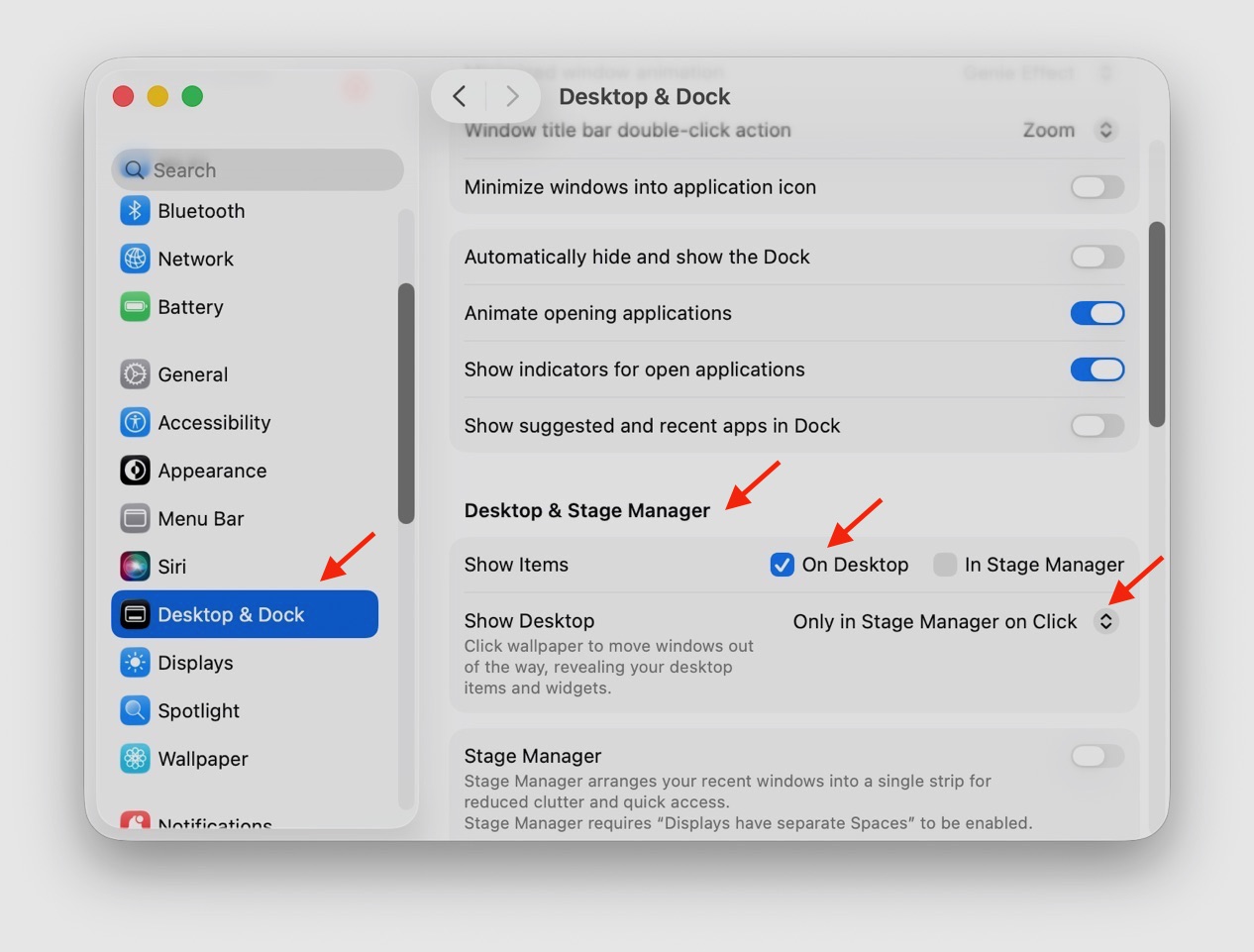Open title bar double-click action Zoom dropdown
The width and height of the screenshot is (1254, 952).
[x=1105, y=130]
